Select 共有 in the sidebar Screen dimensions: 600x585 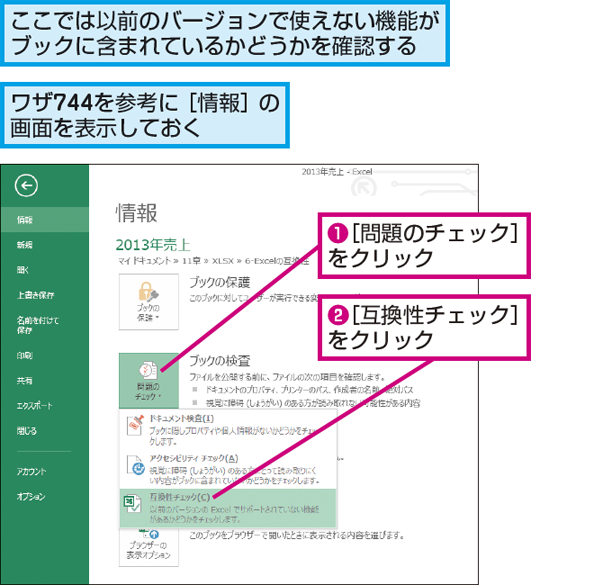tap(24, 380)
